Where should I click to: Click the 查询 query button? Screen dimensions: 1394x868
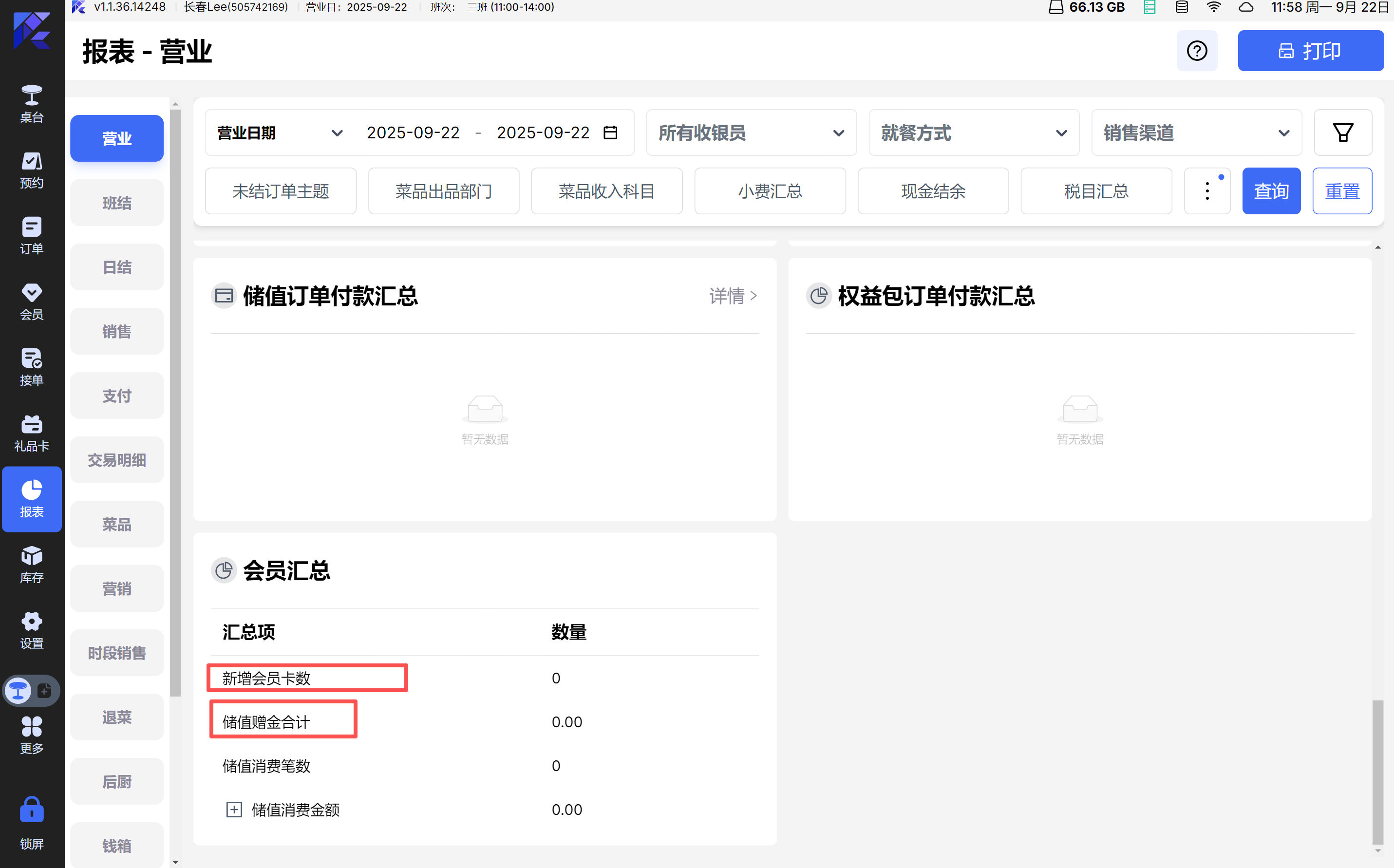pyautogui.click(x=1271, y=191)
